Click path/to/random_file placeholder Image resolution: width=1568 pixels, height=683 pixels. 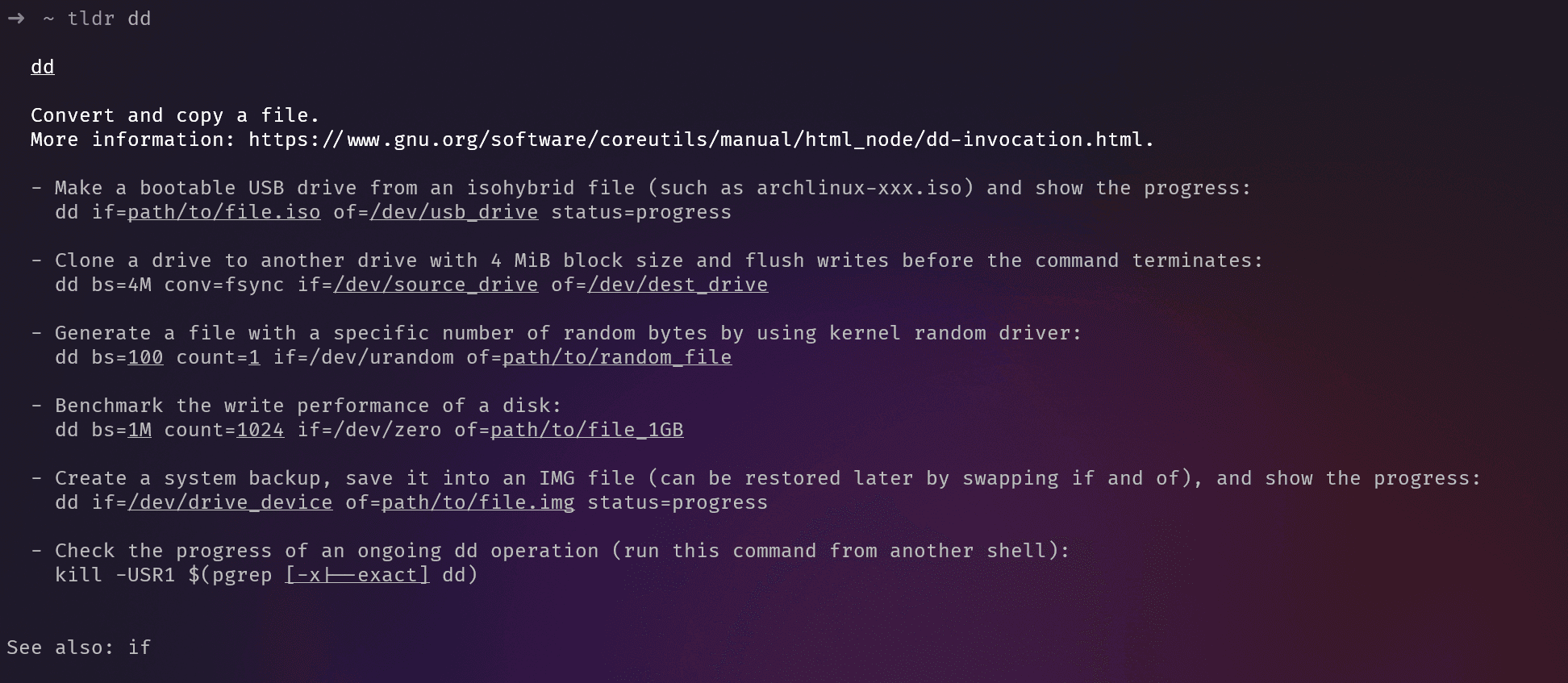tap(617, 357)
